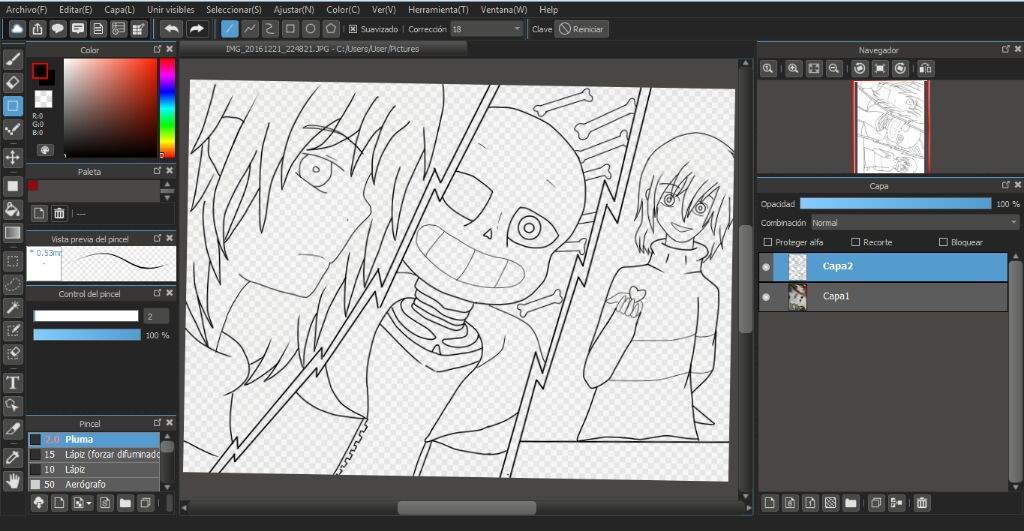The height and width of the screenshot is (531, 1024).
Task: Click Unir visibles in the menu bar
Action: pos(170,10)
